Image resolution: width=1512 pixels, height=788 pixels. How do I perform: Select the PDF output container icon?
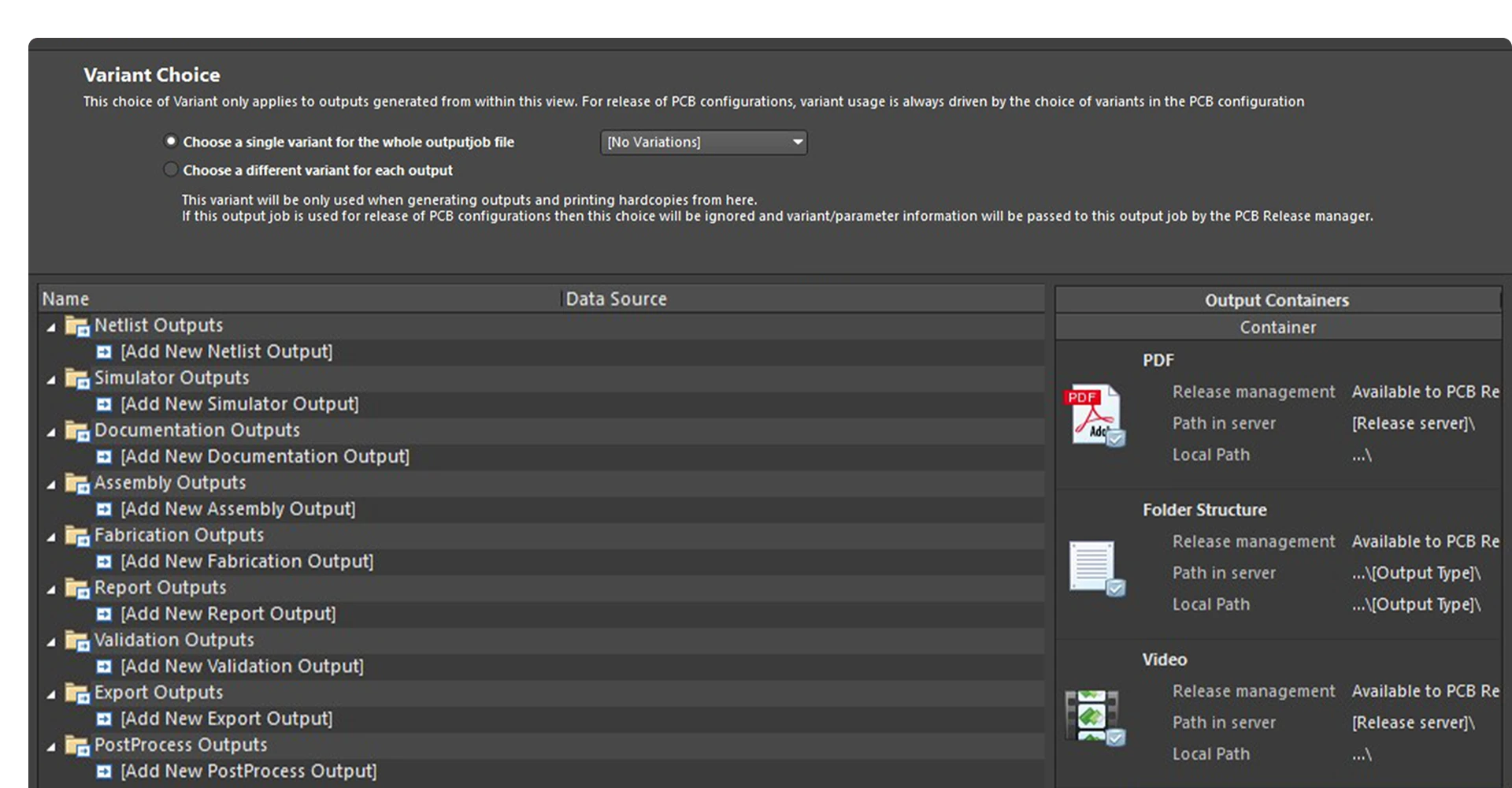tap(1095, 415)
